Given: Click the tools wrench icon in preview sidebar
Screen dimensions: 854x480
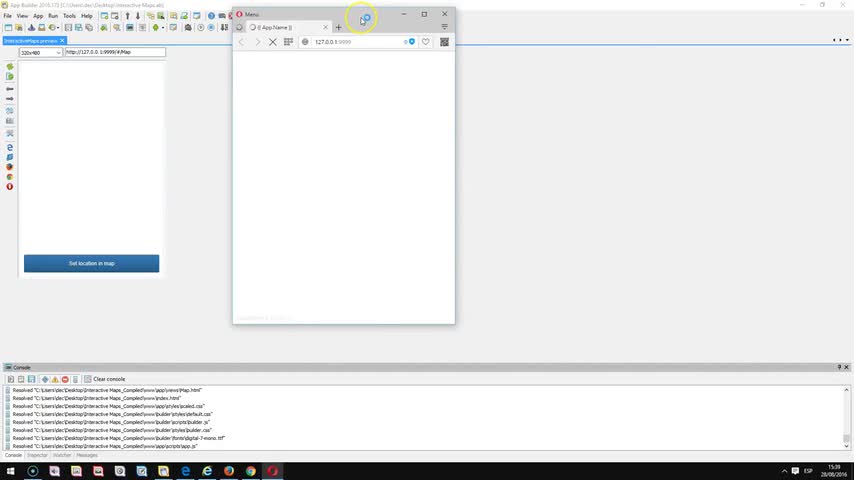Looking at the screenshot, I should coord(10,133).
